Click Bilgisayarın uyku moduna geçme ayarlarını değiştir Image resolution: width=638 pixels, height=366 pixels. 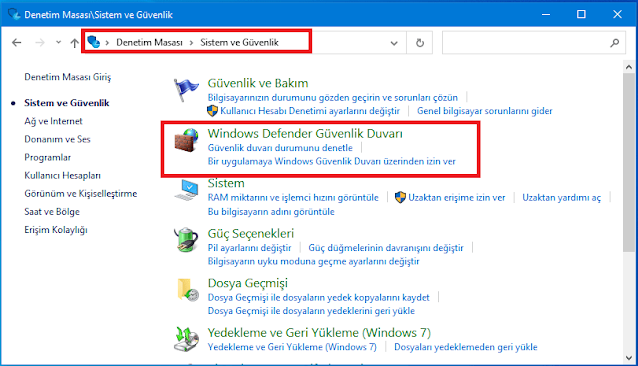tap(313, 261)
